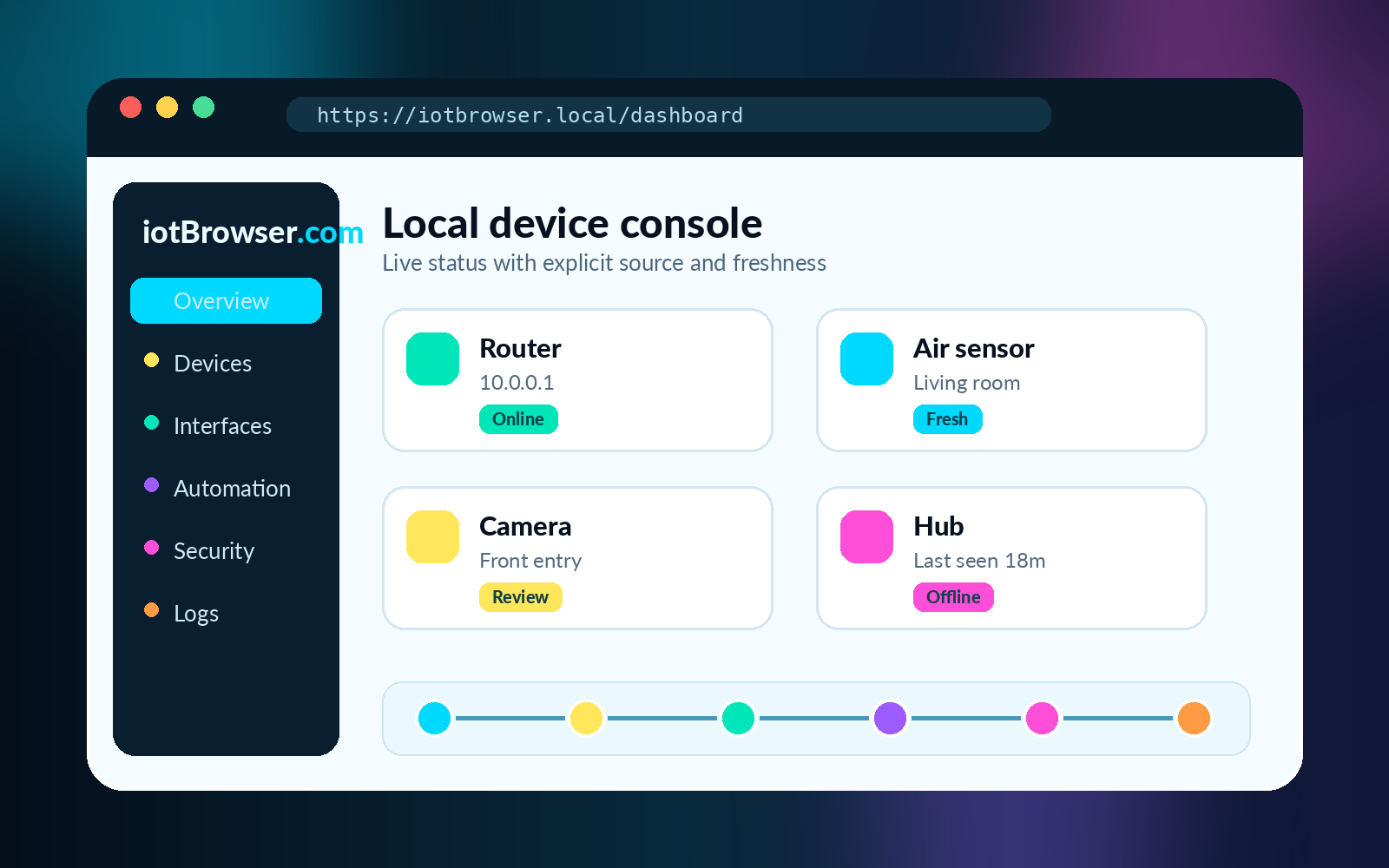Click the Review badge on Camera
Viewport: 1389px width, 868px height.
(x=520, y=597)
